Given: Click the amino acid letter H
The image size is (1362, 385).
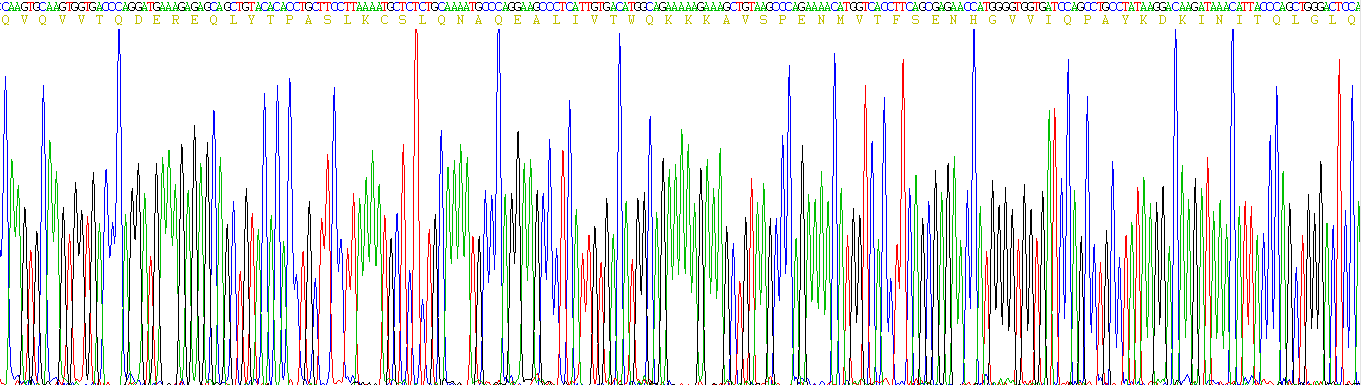Looking at the screenshot, I should pyautogui.click(x=974, y=20).
